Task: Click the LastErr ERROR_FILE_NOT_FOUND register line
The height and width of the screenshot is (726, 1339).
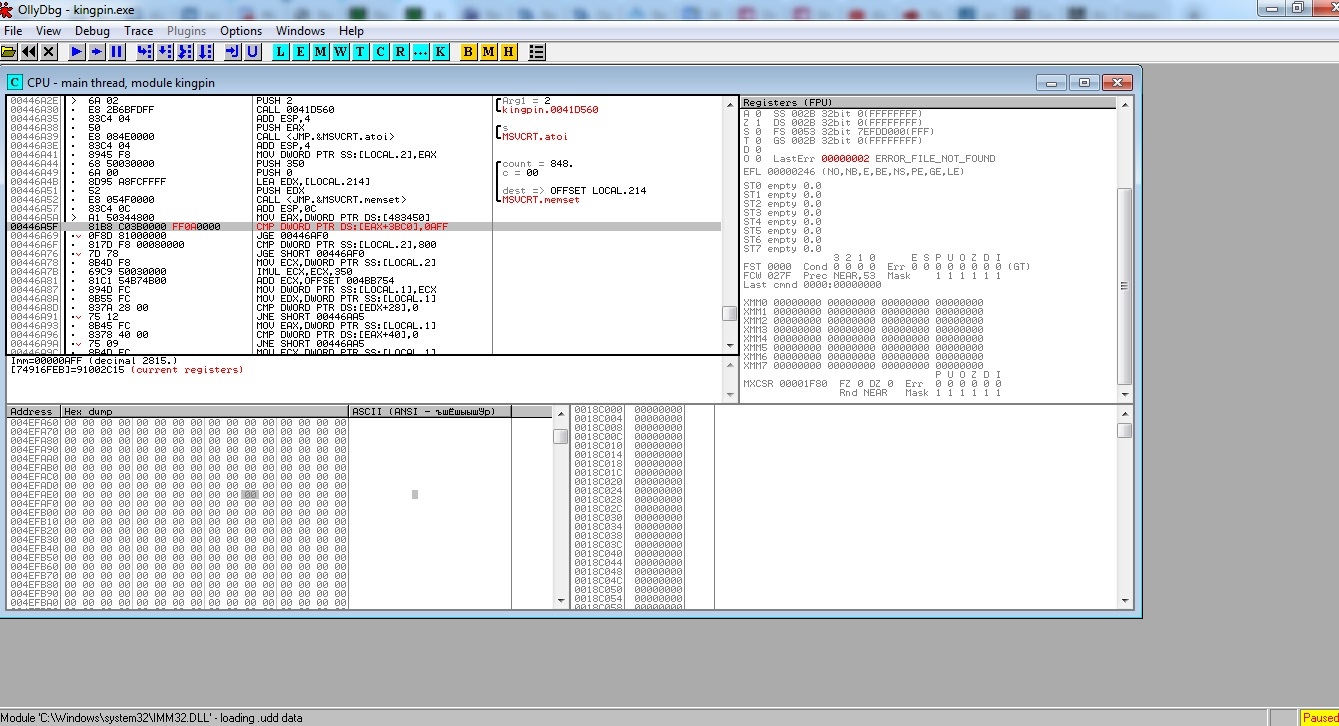Action: (x=883, y=159)
